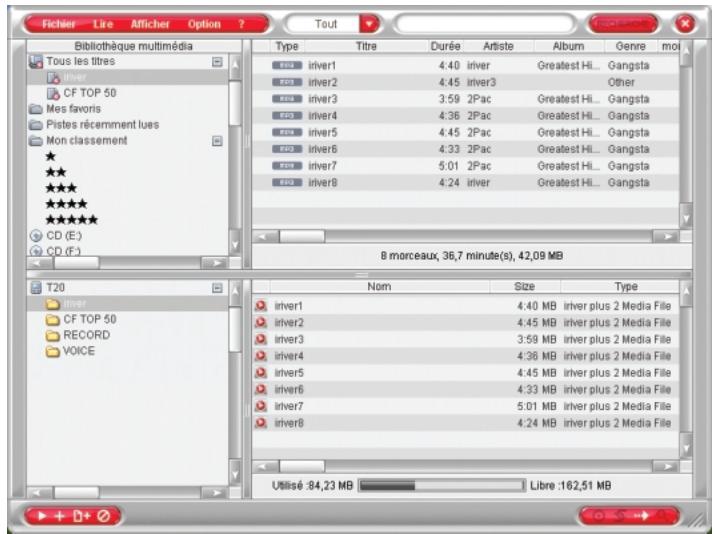The width and height of the screenshot is (715, 534).
Task: Click the horizontal scrollbar thumb under device file list
Action: pyautogui.click(x=302, y=467)
